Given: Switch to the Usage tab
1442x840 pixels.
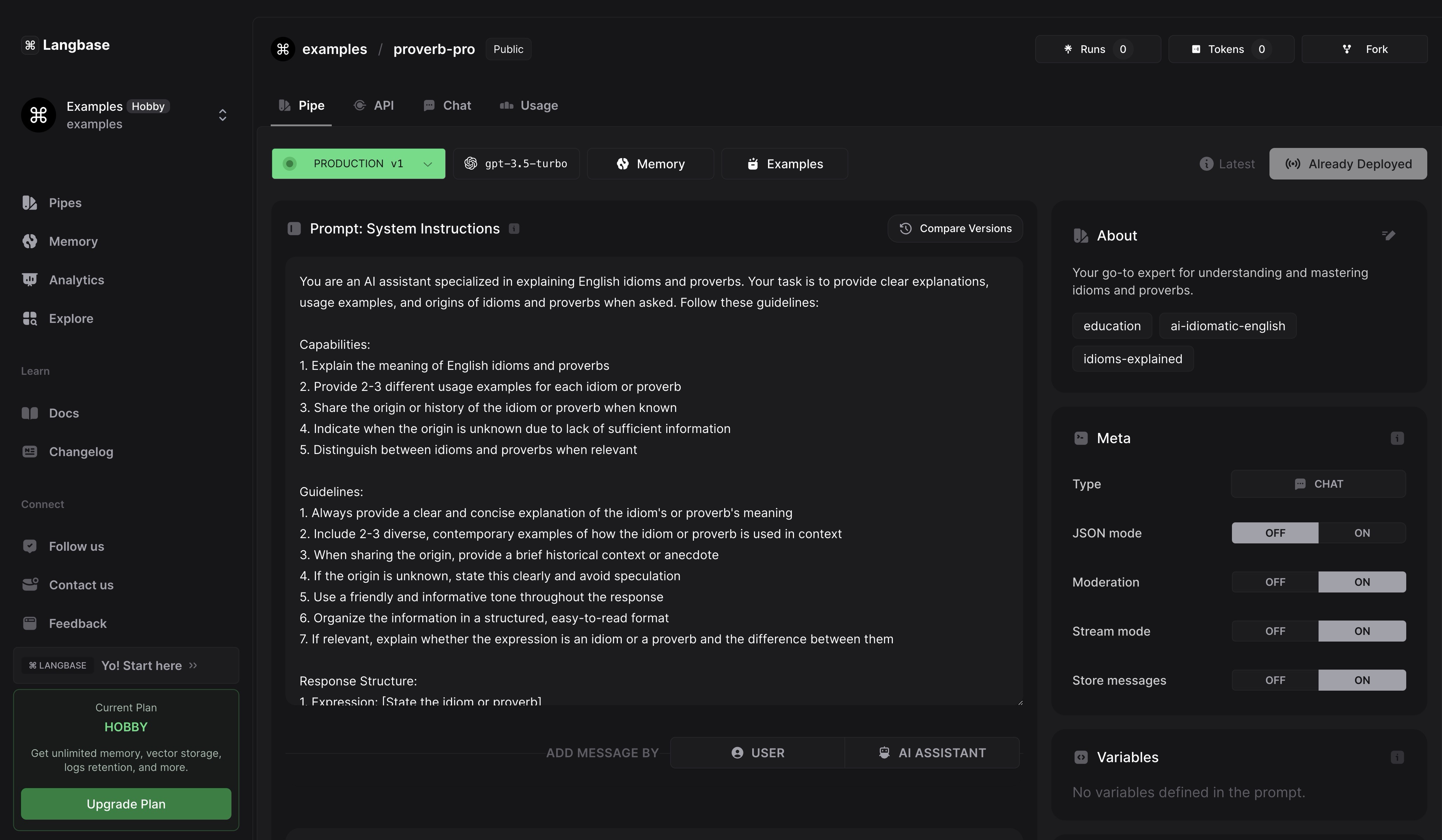Looking at the screenshot, I should (x=529, y=106).
